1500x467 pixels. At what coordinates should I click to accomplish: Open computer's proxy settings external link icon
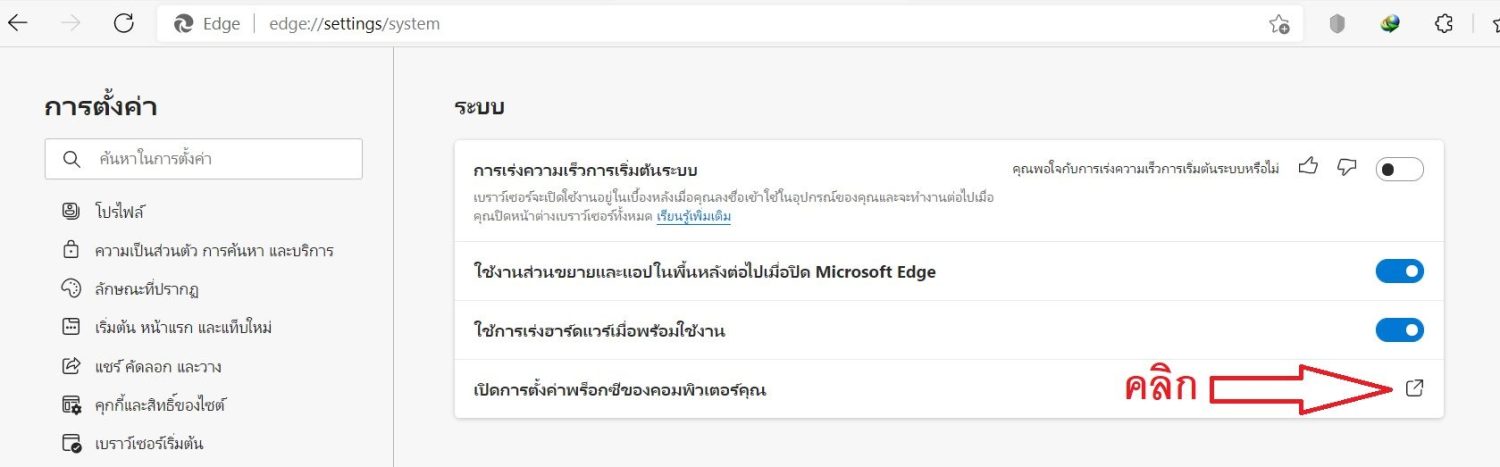(1414, 389)
